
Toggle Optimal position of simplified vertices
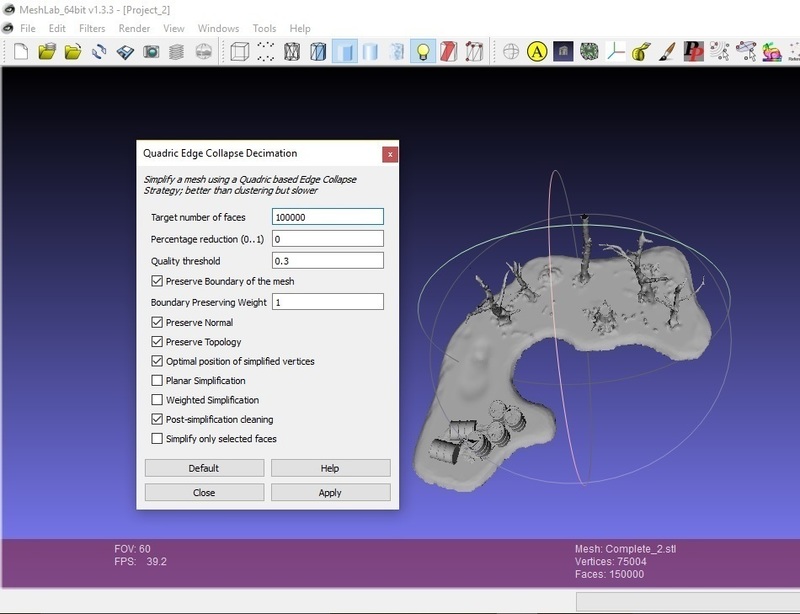click(157, 361)
